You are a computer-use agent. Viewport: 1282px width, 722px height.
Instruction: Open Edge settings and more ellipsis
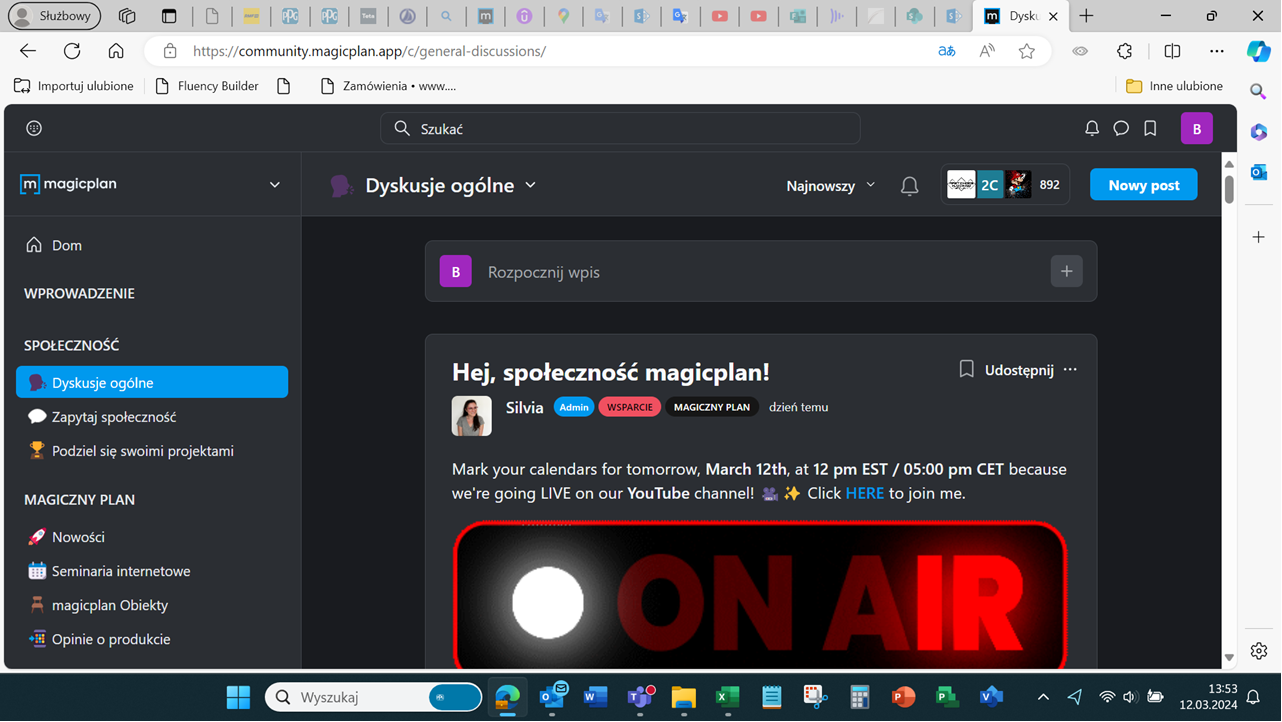(1216, 51)
